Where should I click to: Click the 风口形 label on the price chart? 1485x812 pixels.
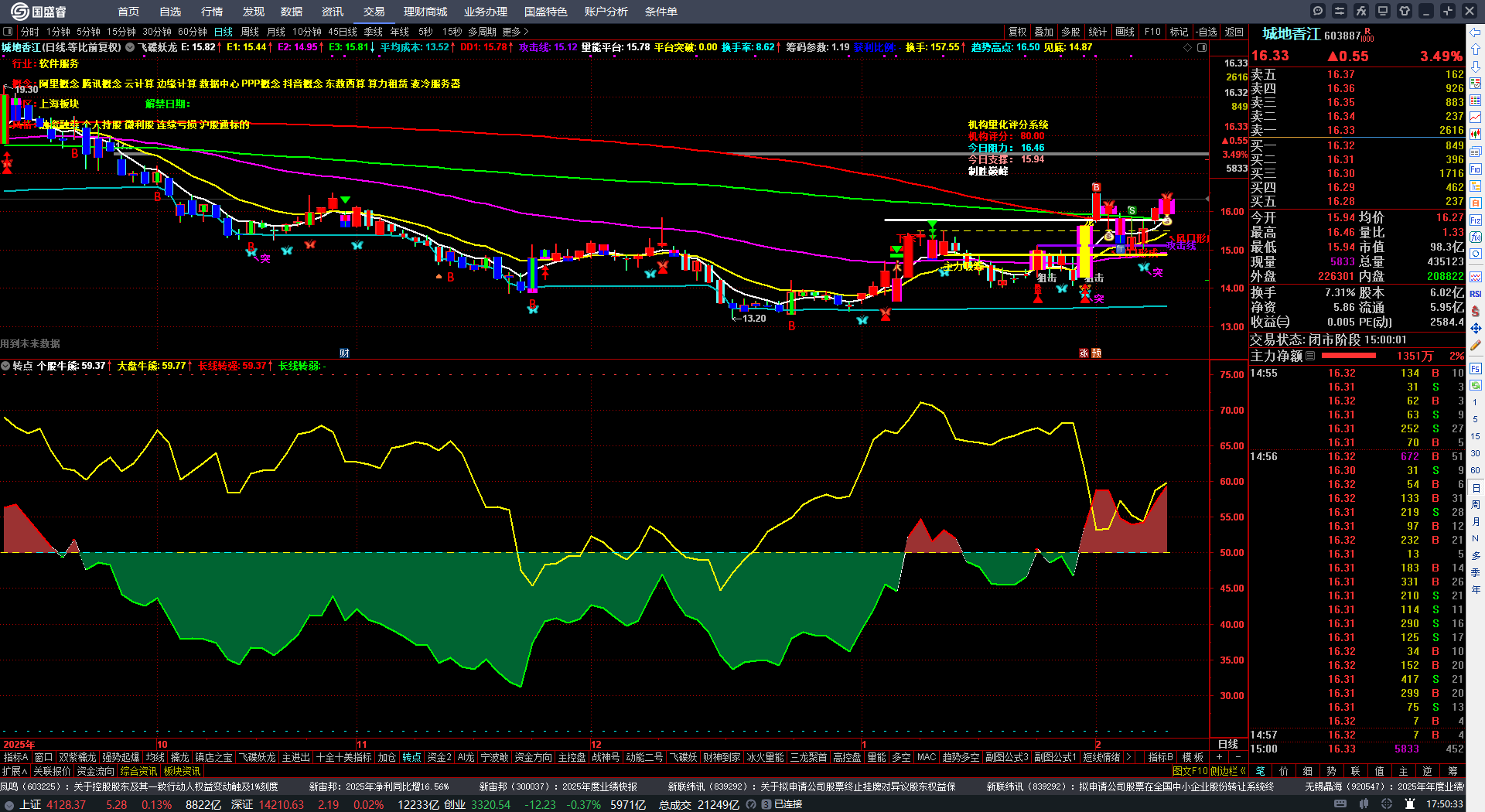(1192, 239)
